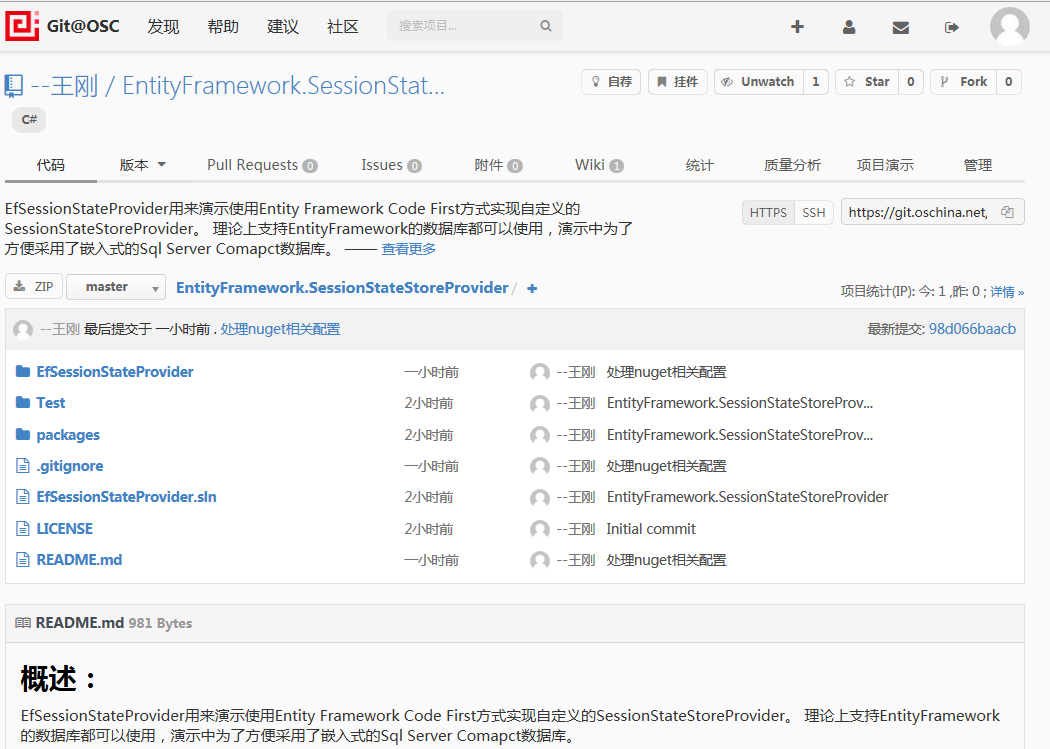The image size is (1050, 749).
Task: Click the EfSessionStateProvider.sln file icon
Action: pos(23,497)
